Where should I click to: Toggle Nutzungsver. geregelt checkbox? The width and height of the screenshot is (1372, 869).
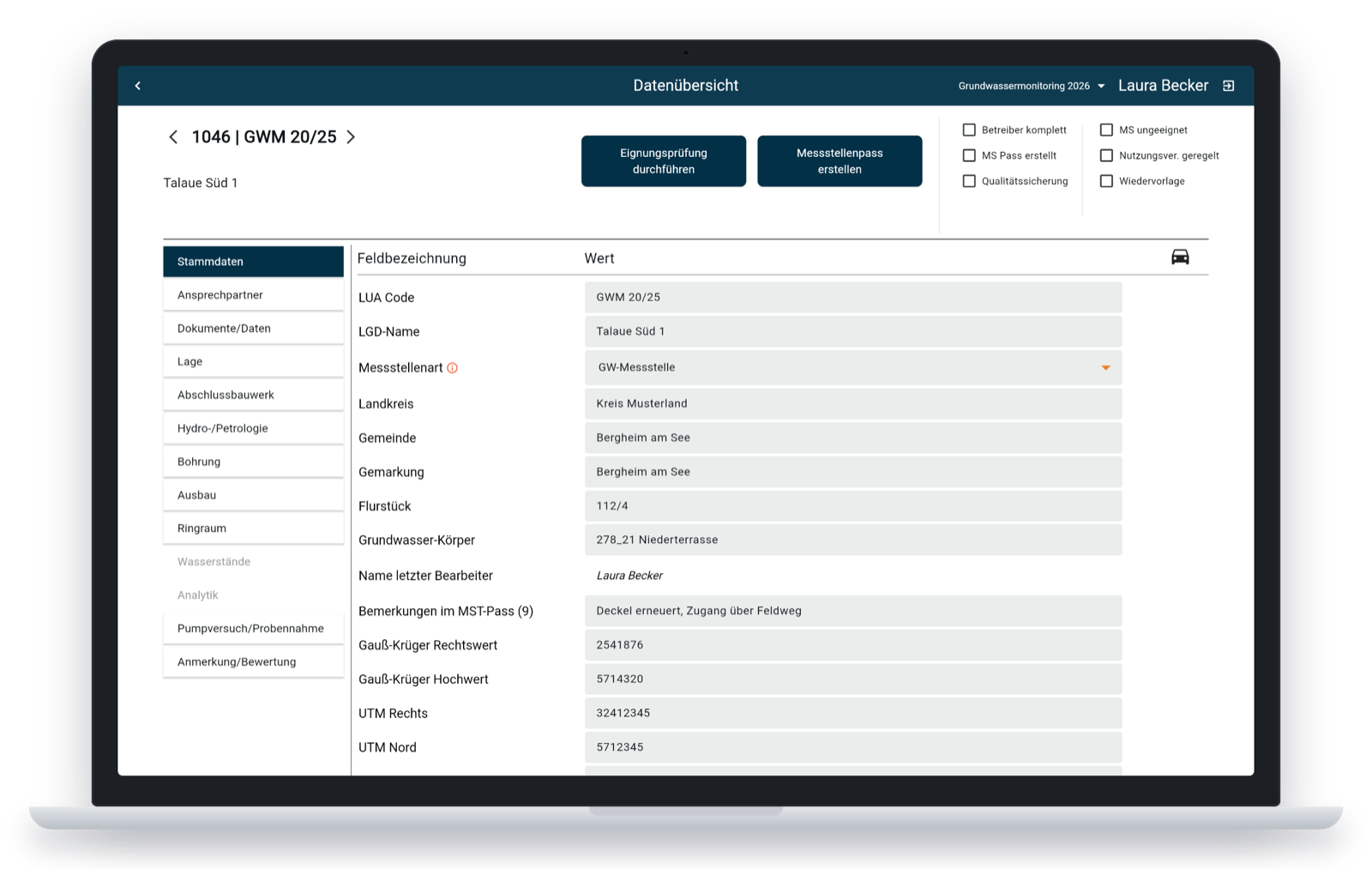click(x=1106, y=155)
